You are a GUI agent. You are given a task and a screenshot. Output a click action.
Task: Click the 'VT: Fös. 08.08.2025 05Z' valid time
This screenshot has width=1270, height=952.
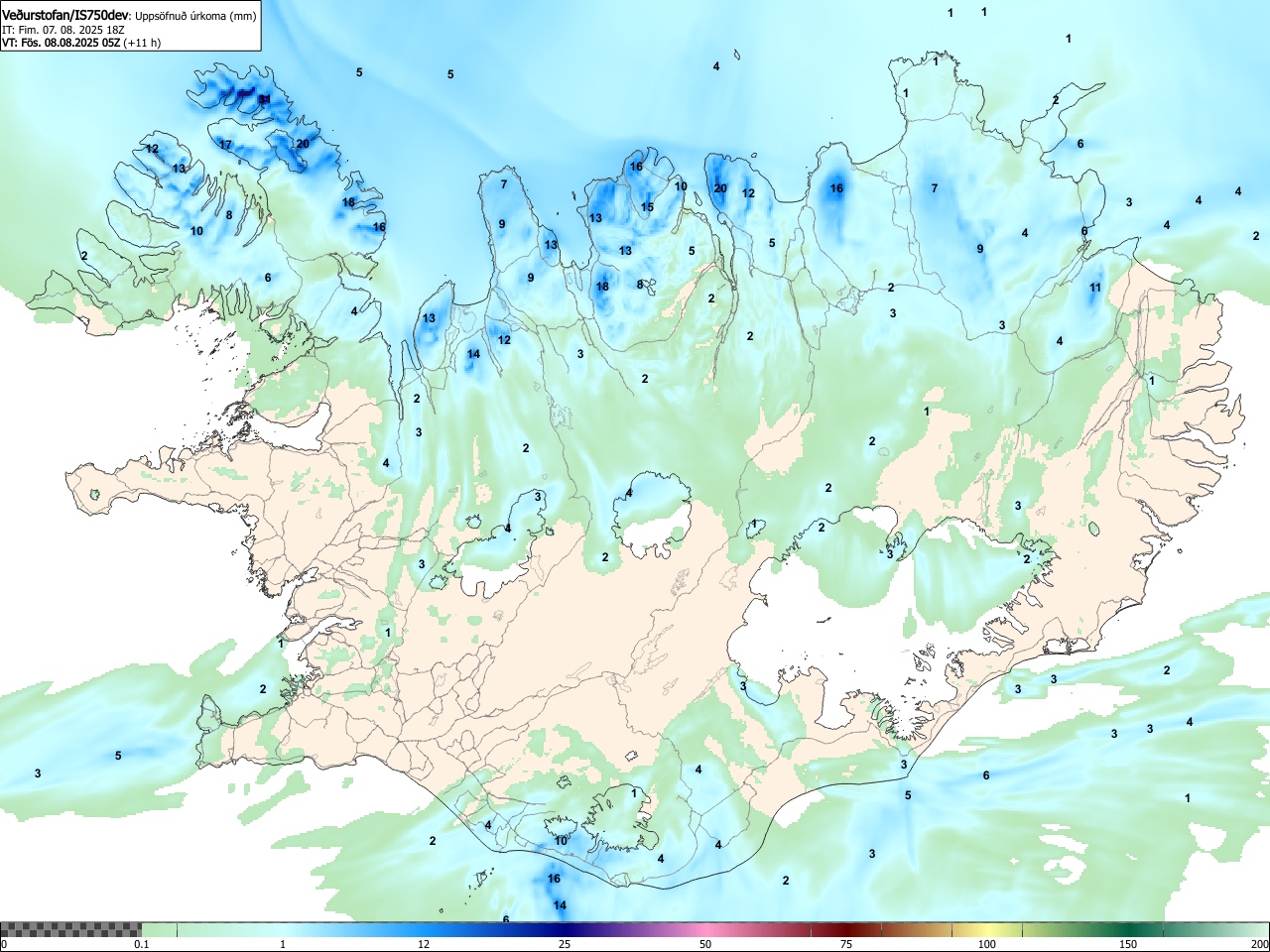(x=62, y=43)
